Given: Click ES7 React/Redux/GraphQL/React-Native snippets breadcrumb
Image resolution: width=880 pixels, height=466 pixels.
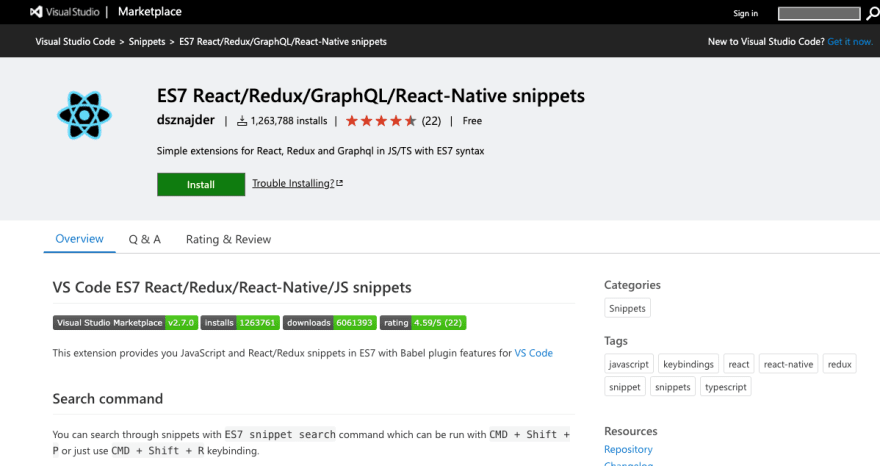Looking at the screenshot, I should click(x=283, y=42).
